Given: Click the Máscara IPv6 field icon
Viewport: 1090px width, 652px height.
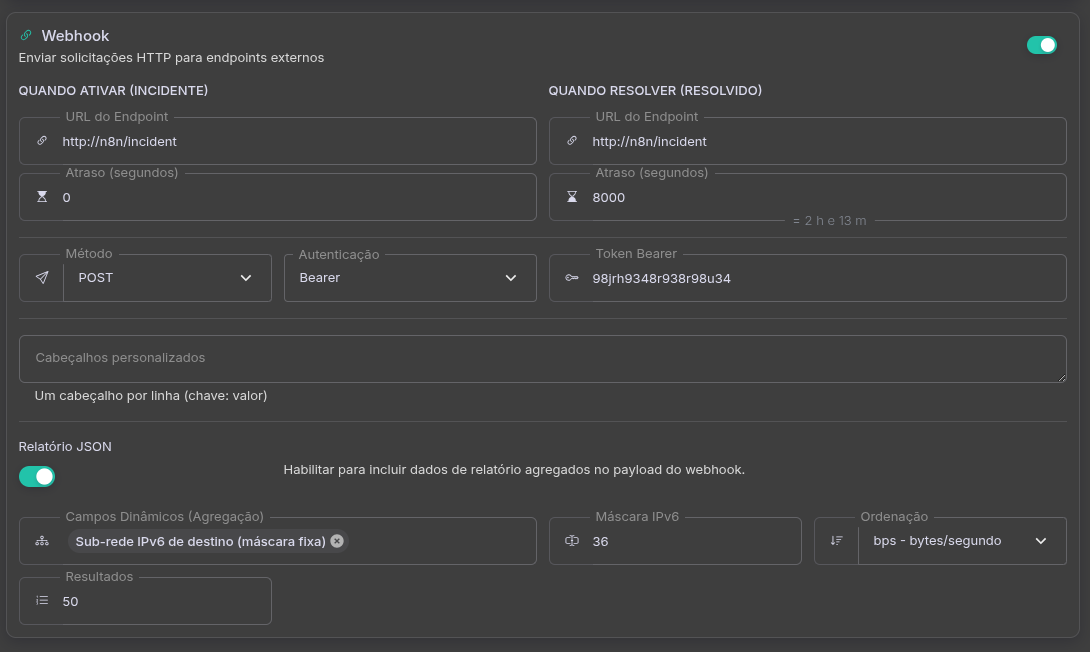Looking at the screenshot, I should click(572, 541).
